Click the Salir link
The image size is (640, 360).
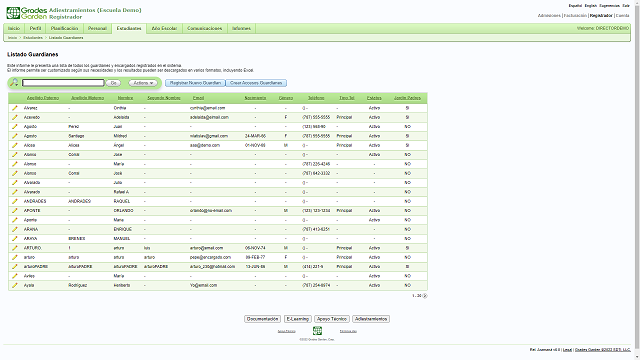626,6
